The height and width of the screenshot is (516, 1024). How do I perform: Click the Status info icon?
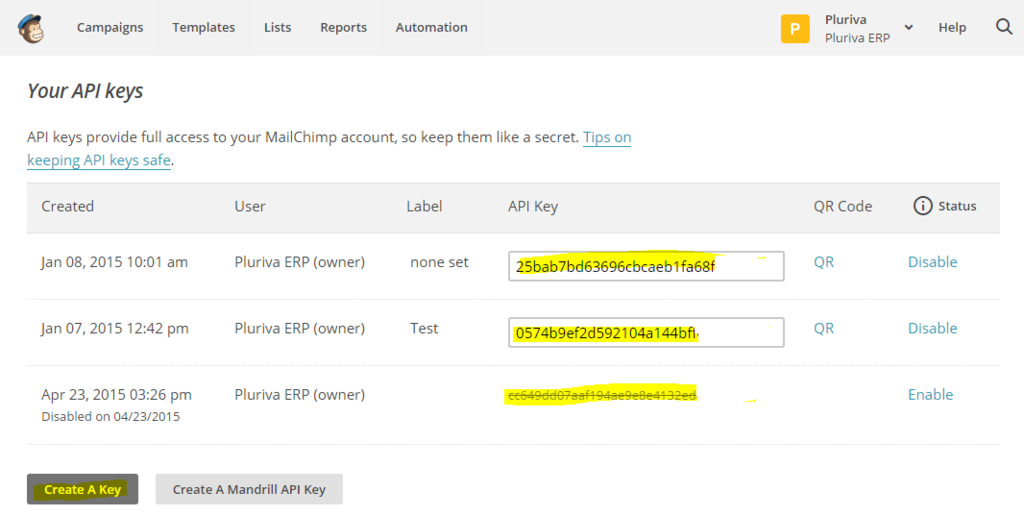coord(923,206)
